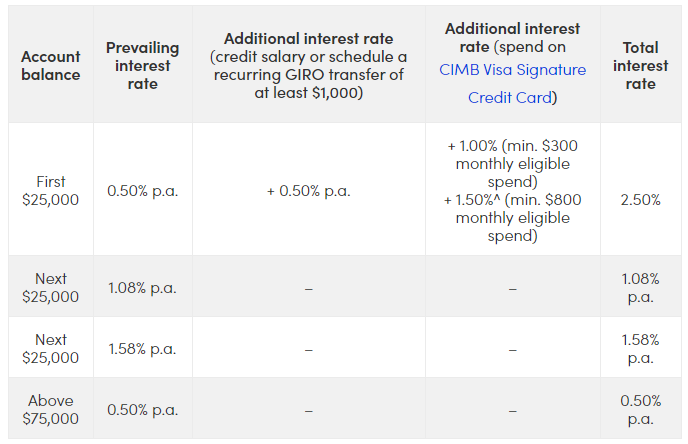Select the 2.50% total interest cell

[x=640, y=199]
